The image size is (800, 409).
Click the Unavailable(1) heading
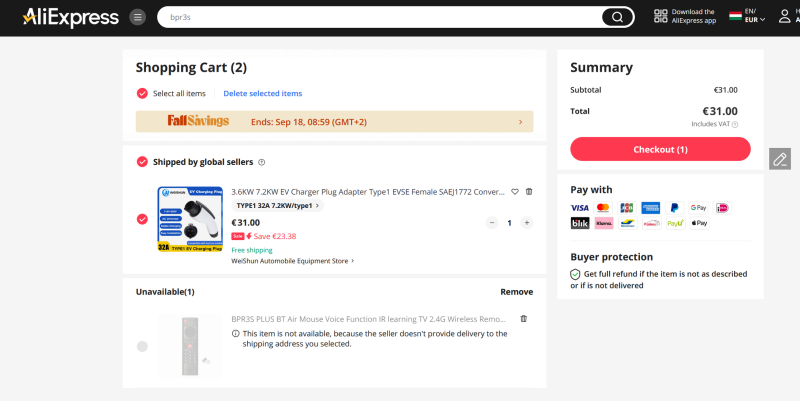pos(165,292)
